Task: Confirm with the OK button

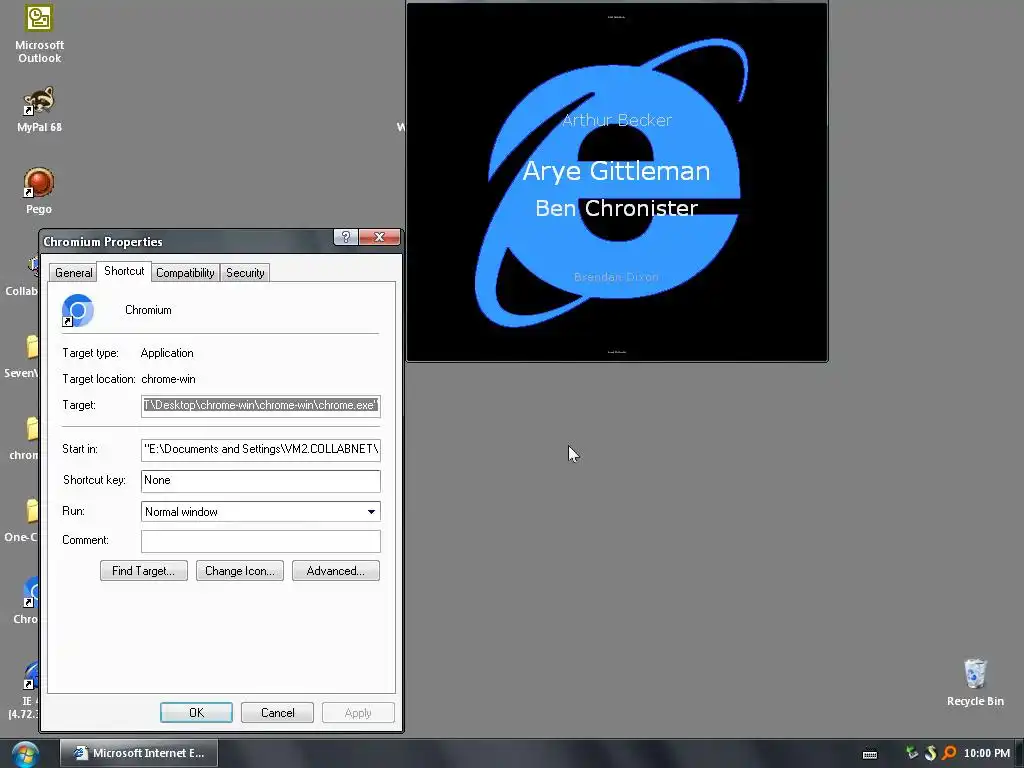Action: [197, 712]
